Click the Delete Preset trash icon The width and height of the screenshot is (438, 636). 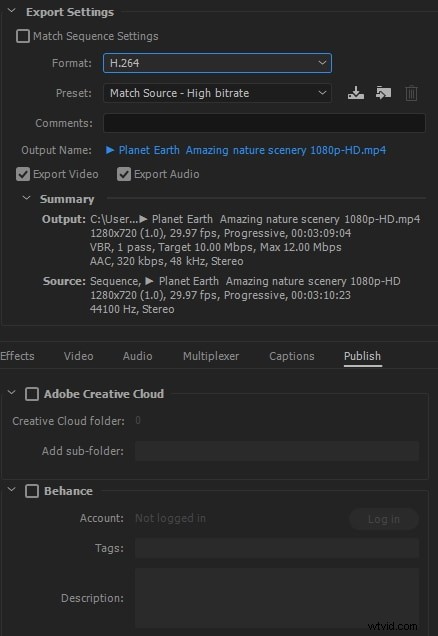[411, 93]
